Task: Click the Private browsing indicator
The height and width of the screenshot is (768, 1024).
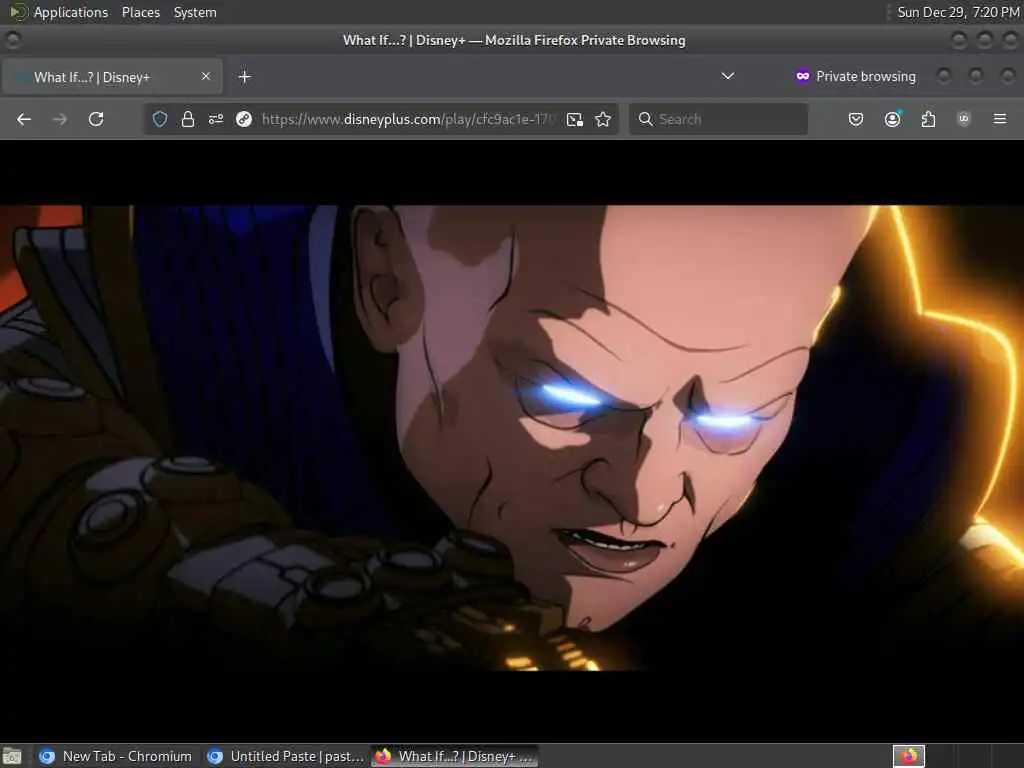Action: [856, 76]
